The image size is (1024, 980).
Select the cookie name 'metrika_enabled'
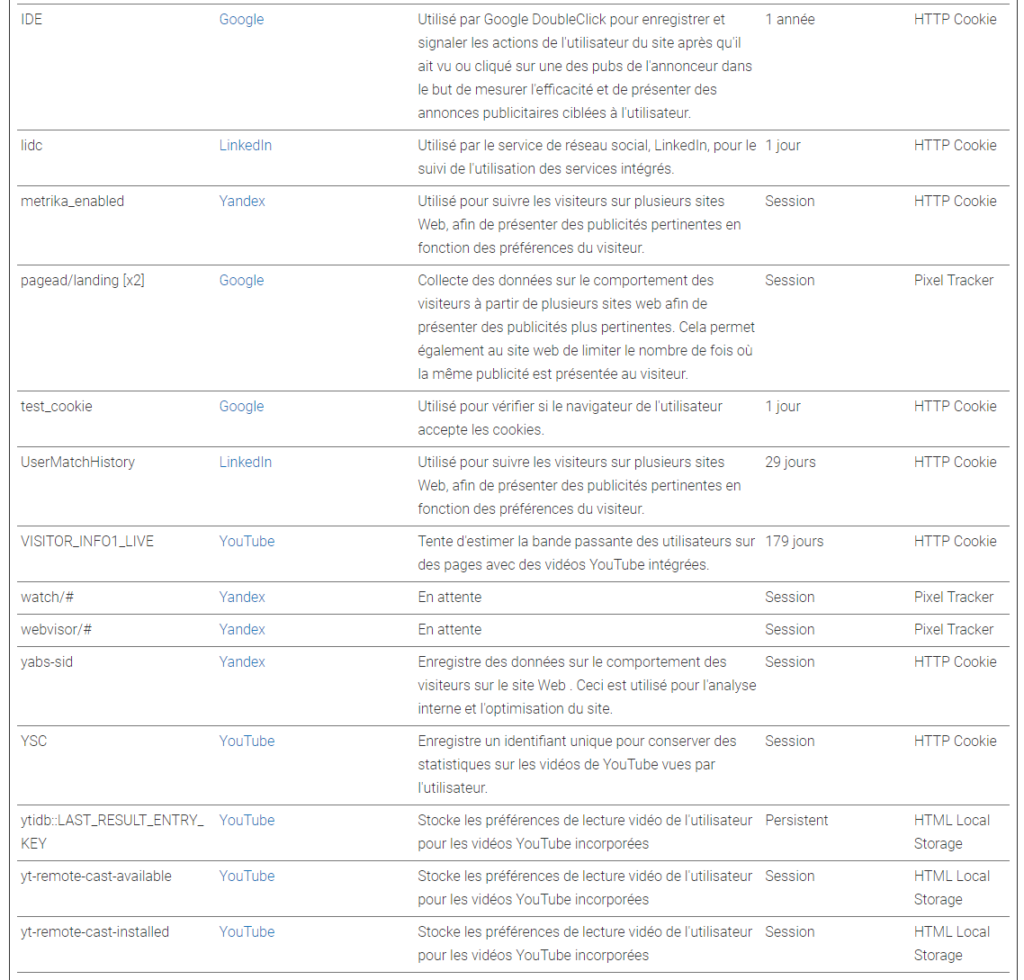click(x=72, y=201)
